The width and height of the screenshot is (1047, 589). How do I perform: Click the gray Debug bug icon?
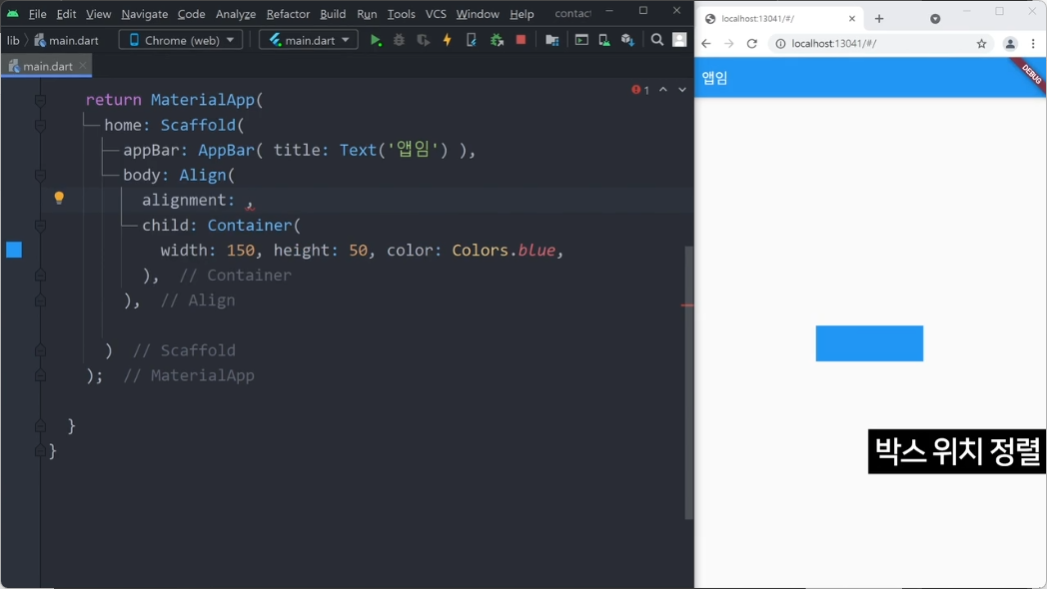pos(399,40)
